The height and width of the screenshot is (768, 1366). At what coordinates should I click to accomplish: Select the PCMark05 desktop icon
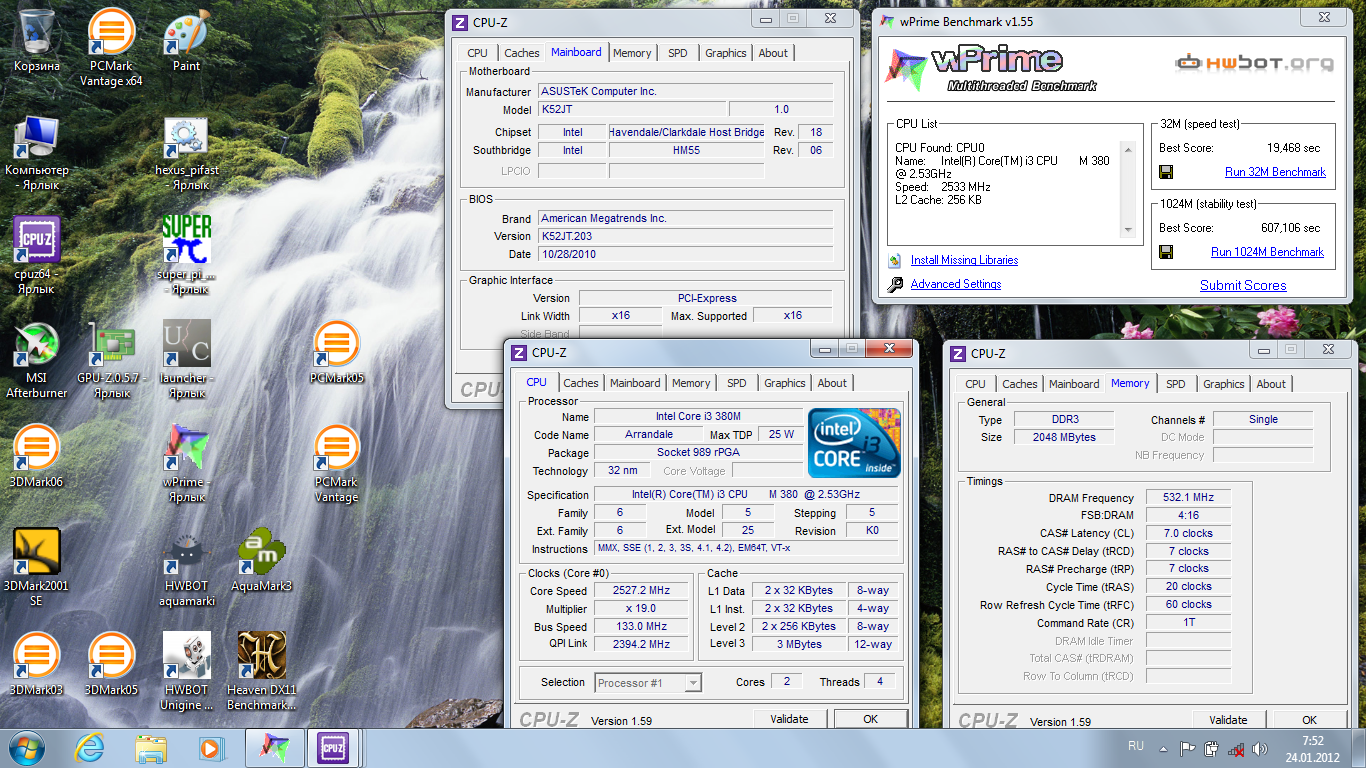tap(337, 353)
